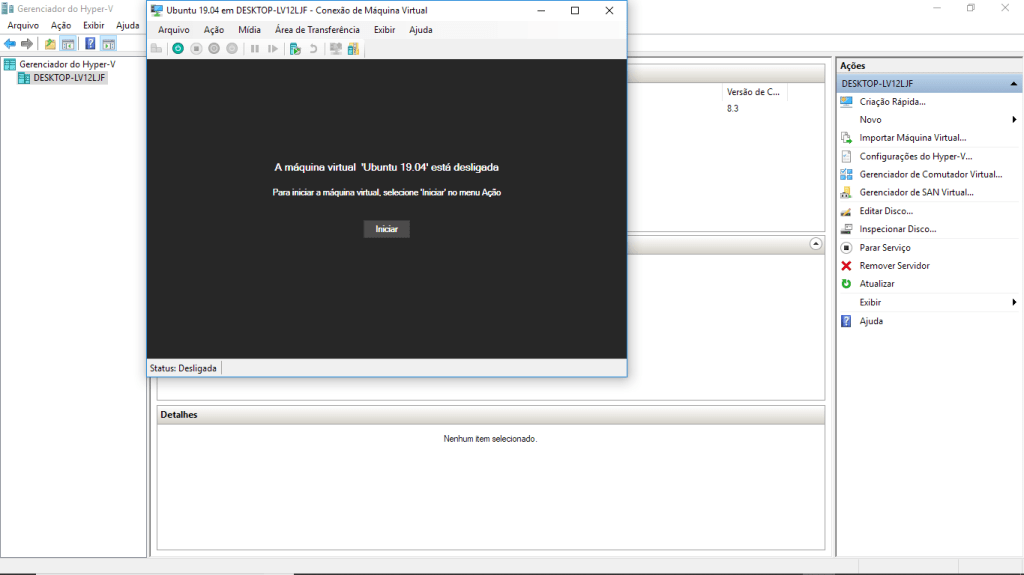Click the blue Help icon in Hyper-V toolbar
Screen dimensions: 1024x575
tap(90, 44)
